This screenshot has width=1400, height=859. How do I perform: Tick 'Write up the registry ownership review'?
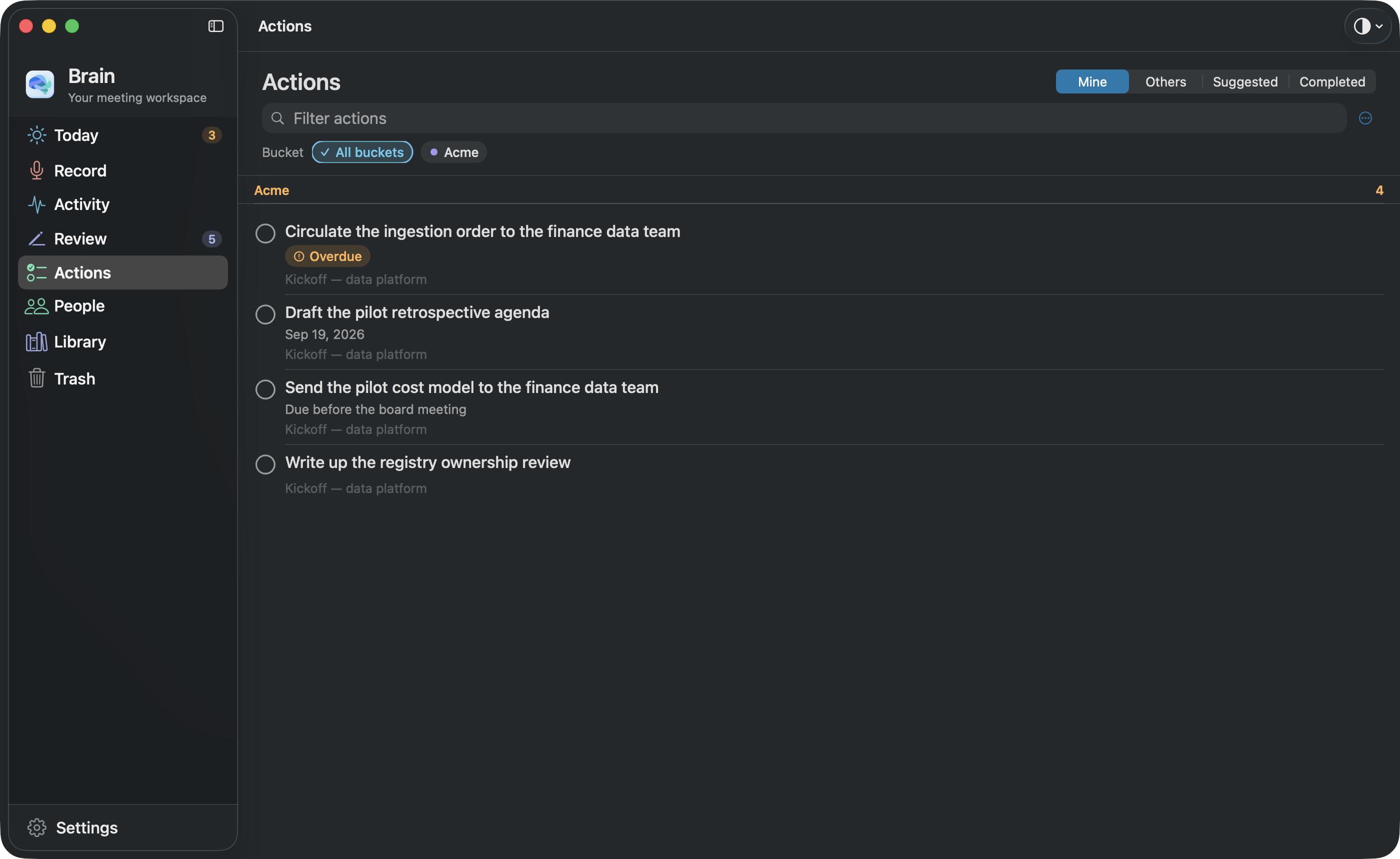(265, 464)
